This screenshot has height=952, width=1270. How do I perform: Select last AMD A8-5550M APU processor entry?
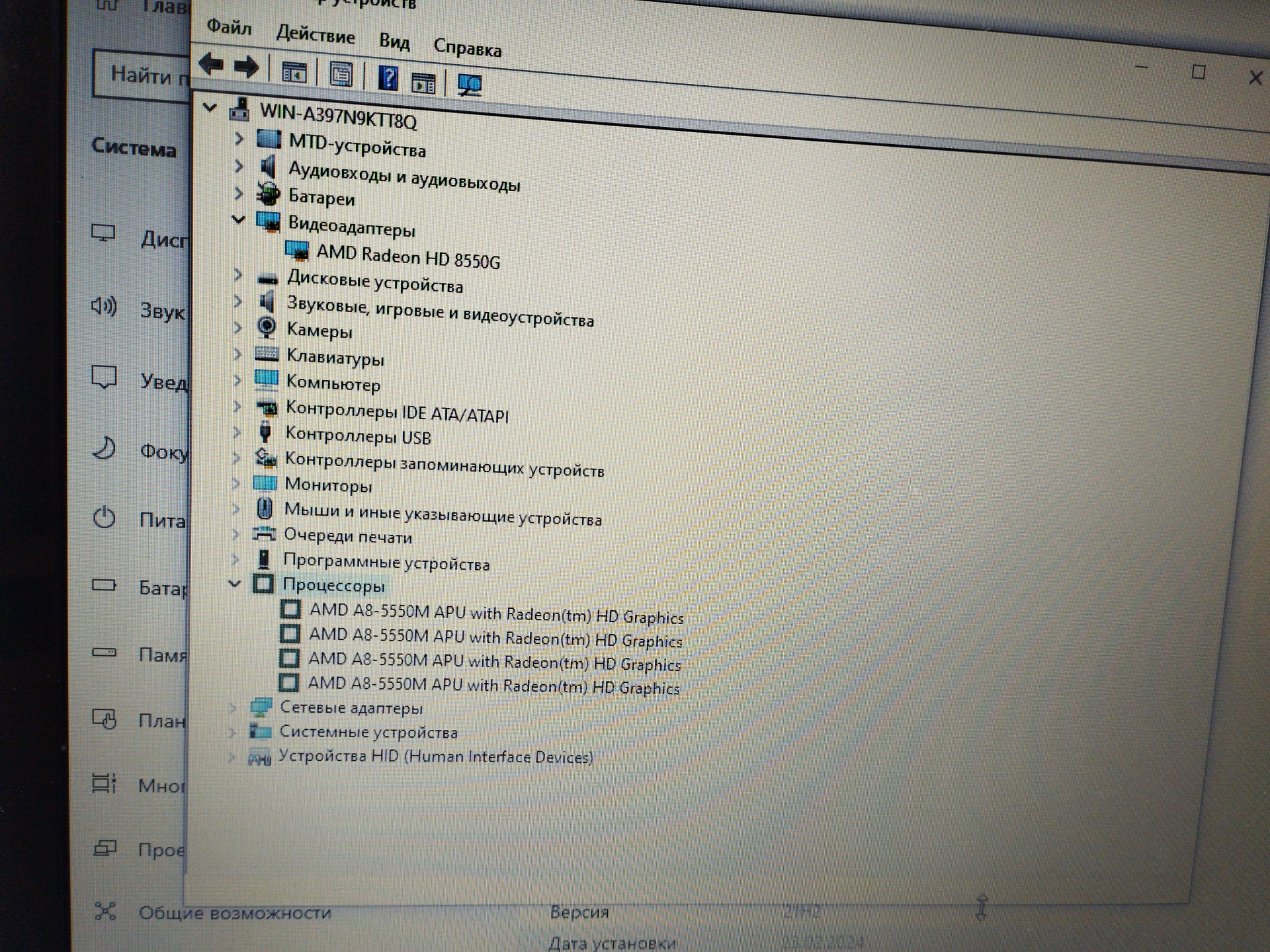493,686
